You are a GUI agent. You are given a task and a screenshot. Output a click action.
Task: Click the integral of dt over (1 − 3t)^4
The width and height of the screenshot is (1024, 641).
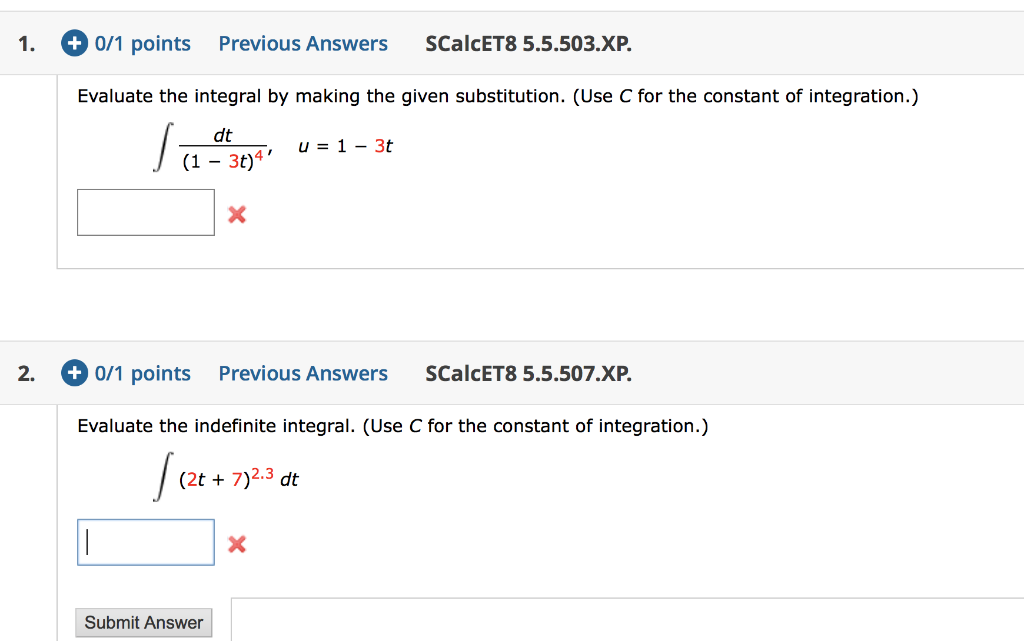(210, 145)
